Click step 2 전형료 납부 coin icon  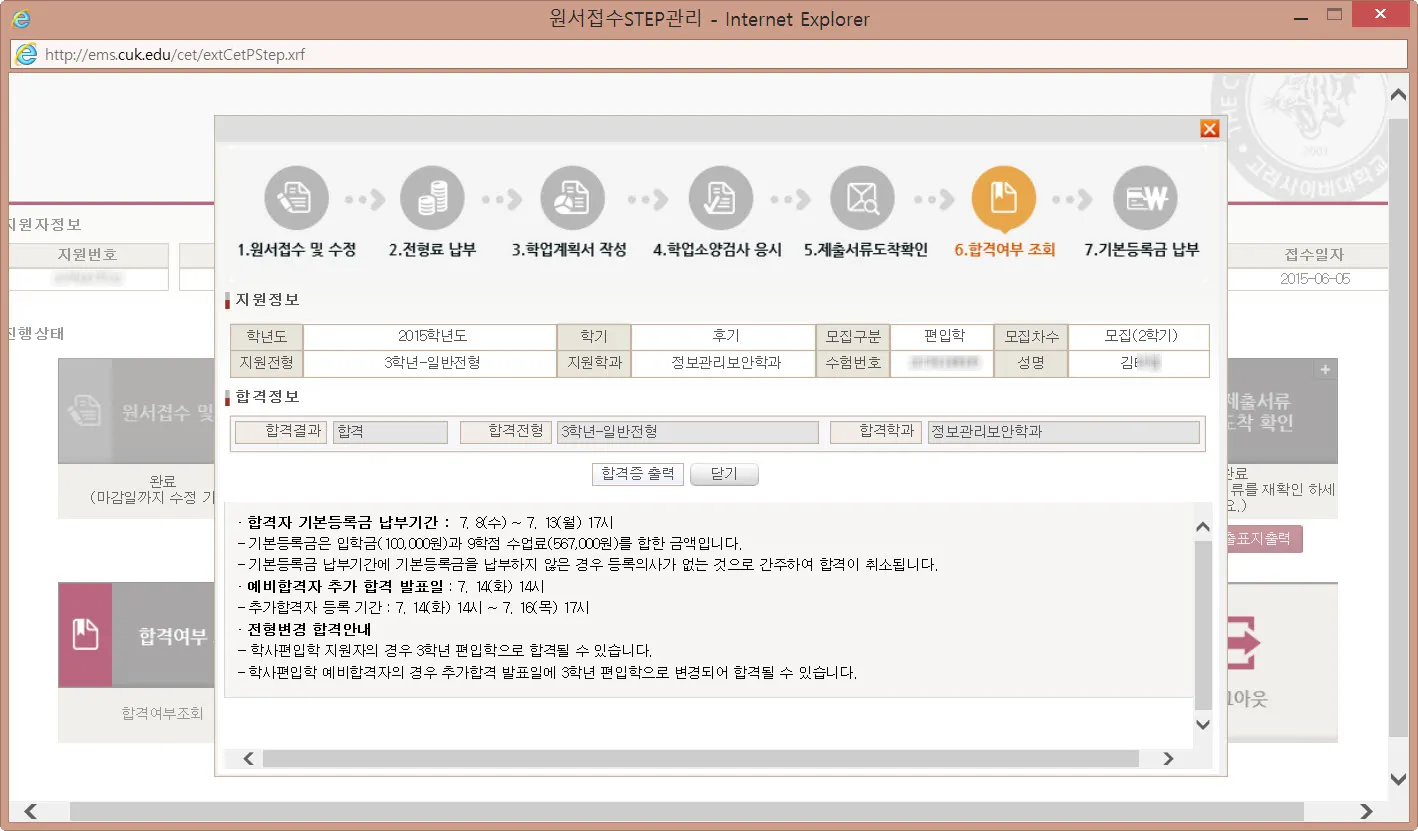[x=432, y=199]
